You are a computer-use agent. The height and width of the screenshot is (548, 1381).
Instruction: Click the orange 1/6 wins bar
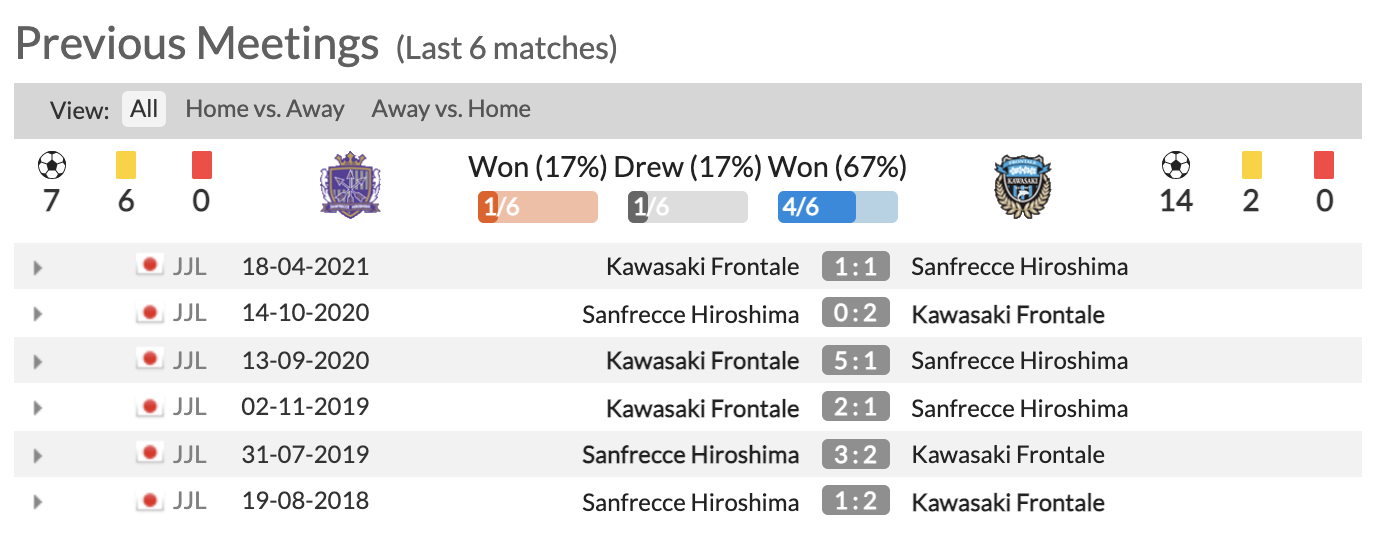[538, 207]
